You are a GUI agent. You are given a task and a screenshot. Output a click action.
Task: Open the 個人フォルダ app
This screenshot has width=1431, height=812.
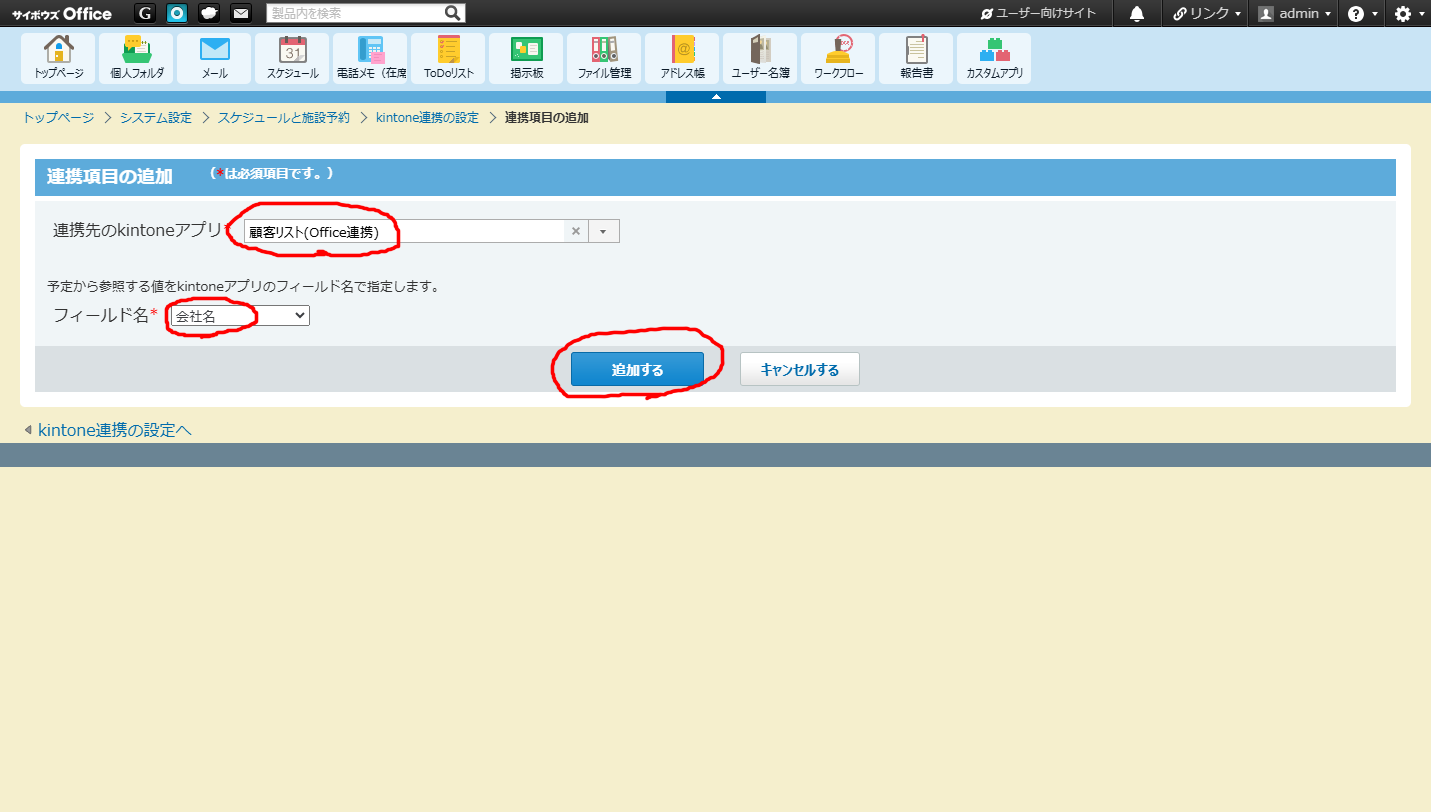click(x=137, y=59)
